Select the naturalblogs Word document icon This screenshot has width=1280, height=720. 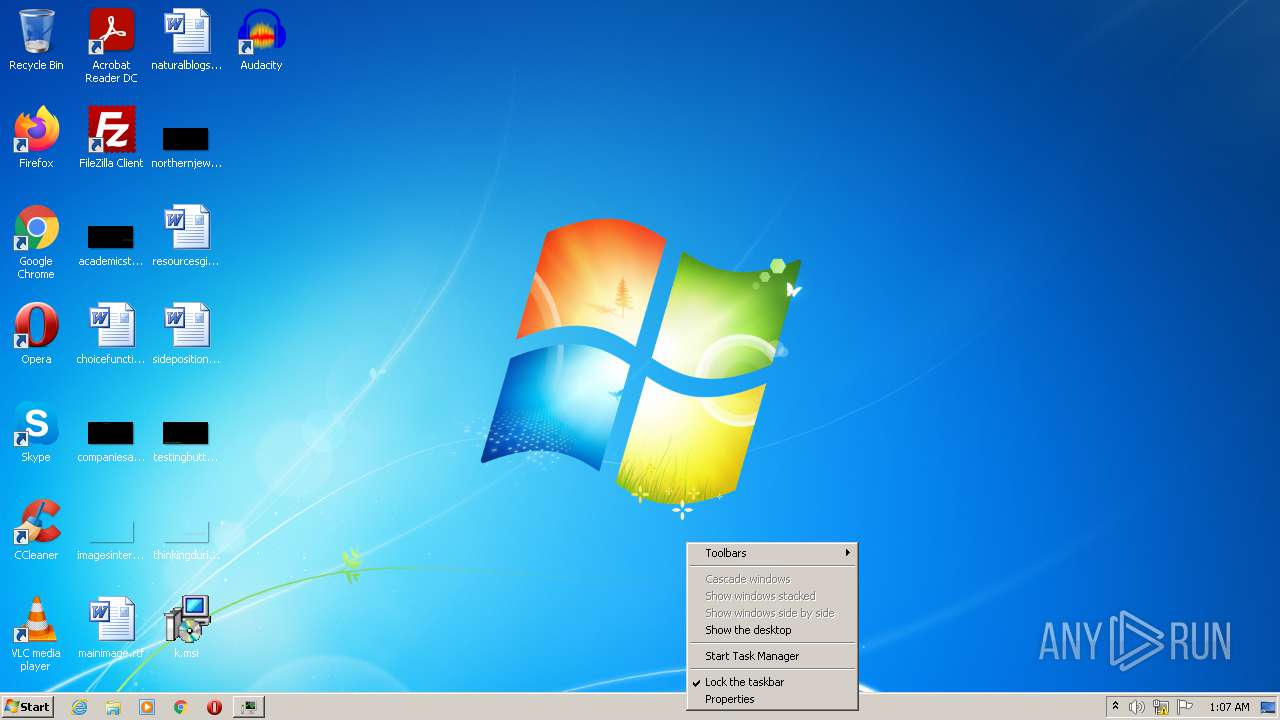[186, 40]
